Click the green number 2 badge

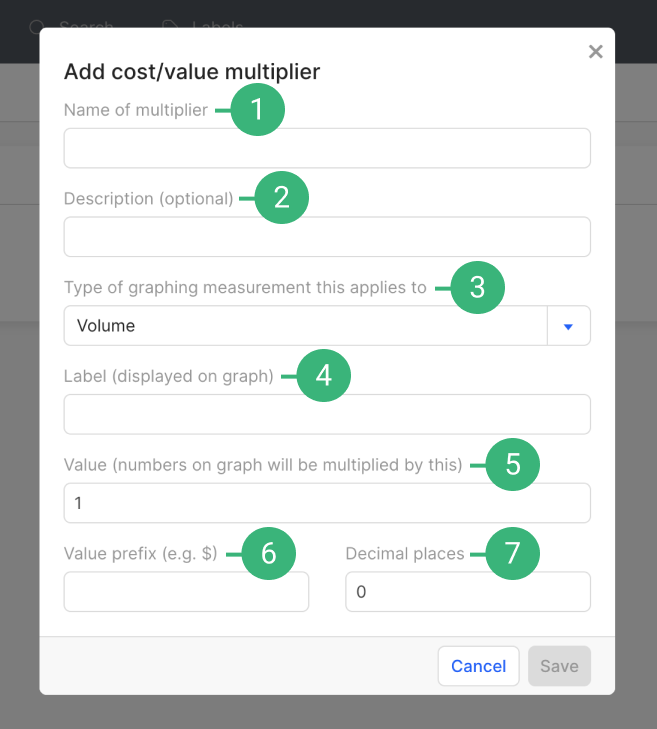[282, 198]
